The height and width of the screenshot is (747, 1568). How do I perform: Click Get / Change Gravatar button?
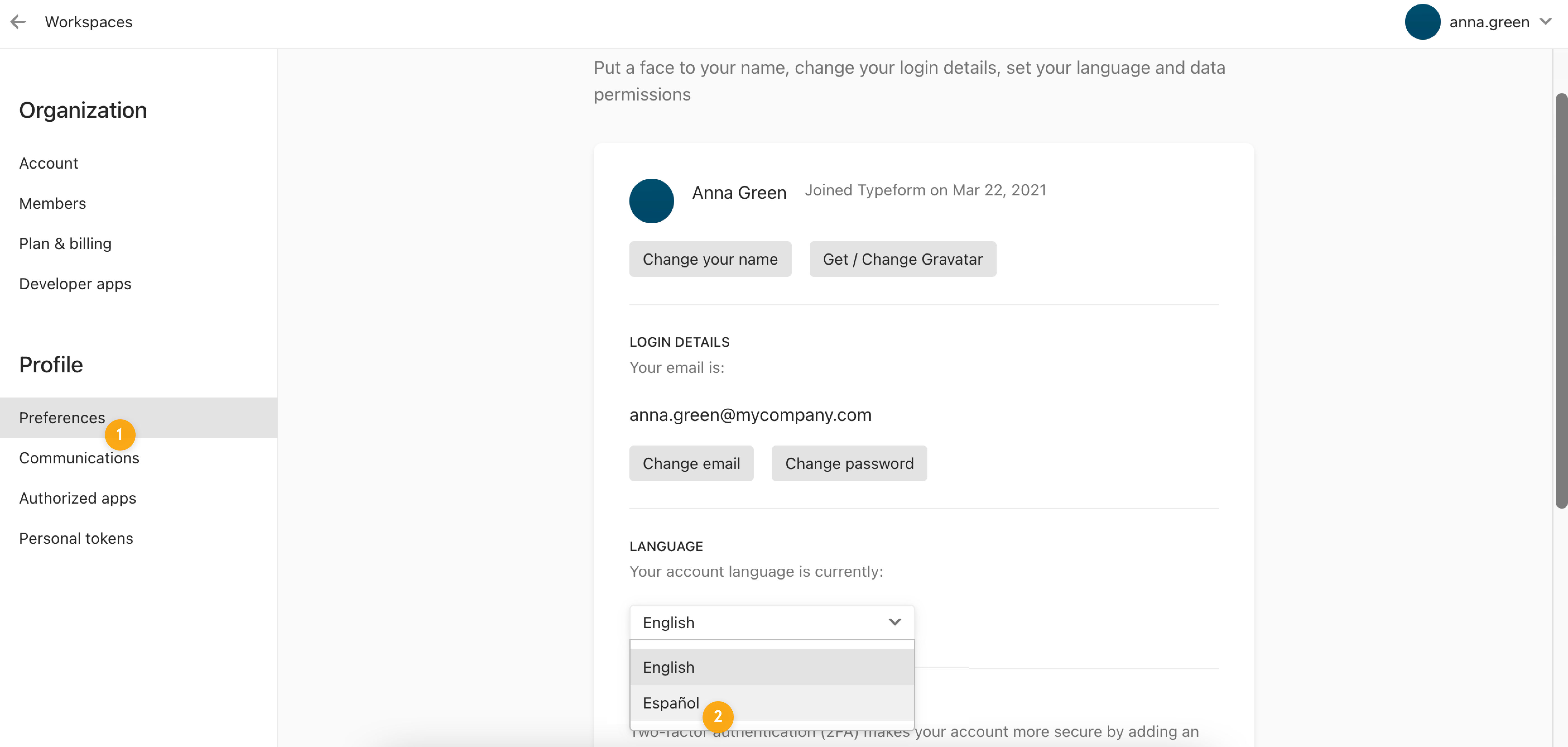point(902,259)
